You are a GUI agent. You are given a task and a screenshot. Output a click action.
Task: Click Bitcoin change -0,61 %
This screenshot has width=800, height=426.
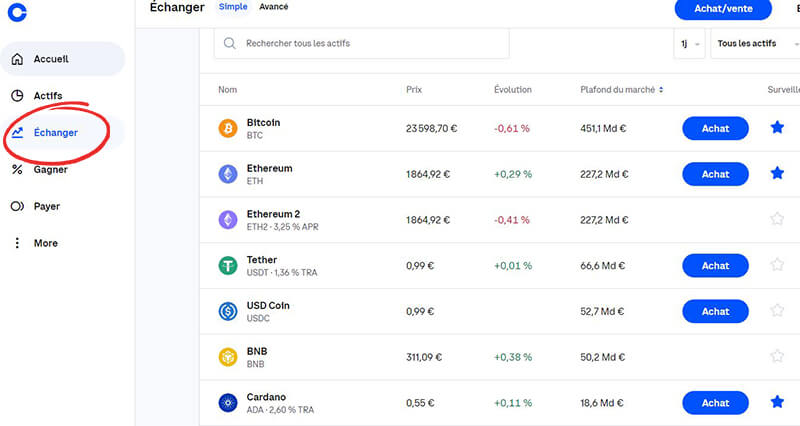512,129
